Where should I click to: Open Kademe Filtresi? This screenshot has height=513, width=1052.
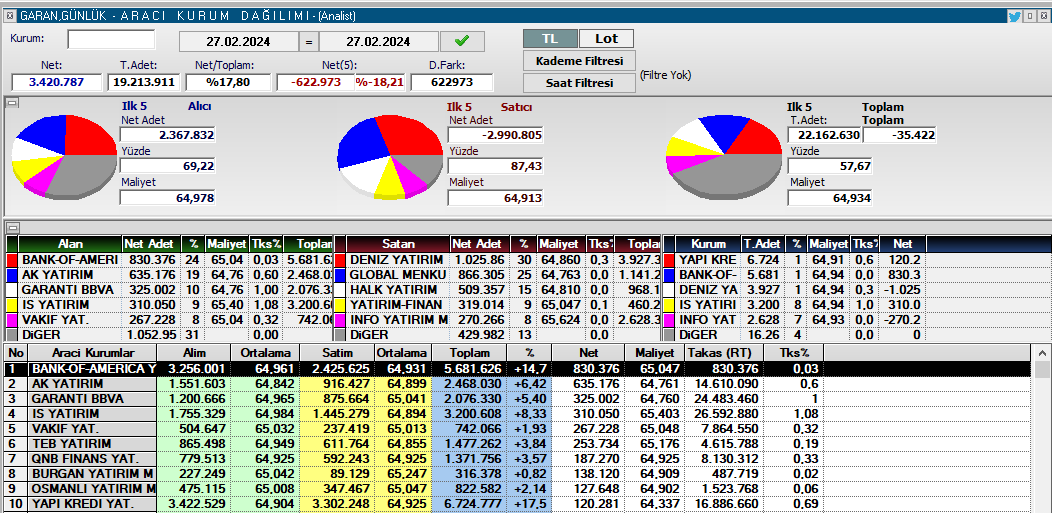pyautogui.click(x=579, y=61)
